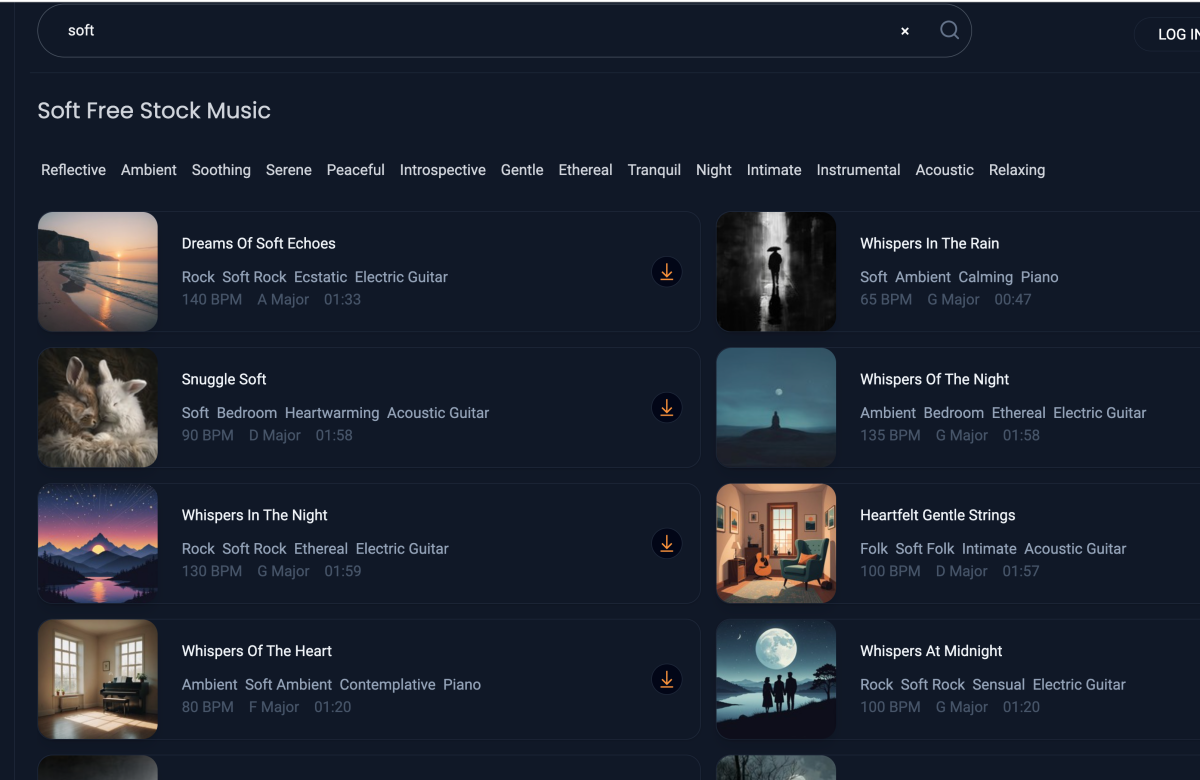The width and height of the screenshot is (1200, 780).
Task: Filter by the Relaxing tag
Action: (x=1017, y=170)
